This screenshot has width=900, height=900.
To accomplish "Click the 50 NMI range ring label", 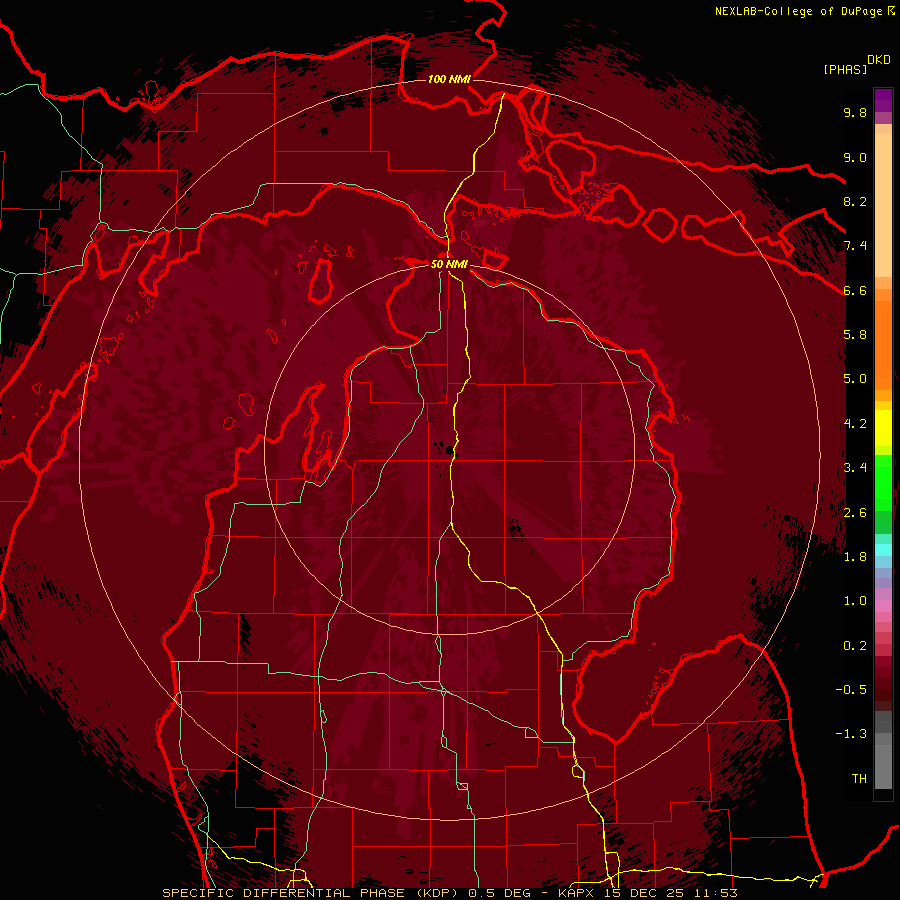I will (x=449, y=264).
